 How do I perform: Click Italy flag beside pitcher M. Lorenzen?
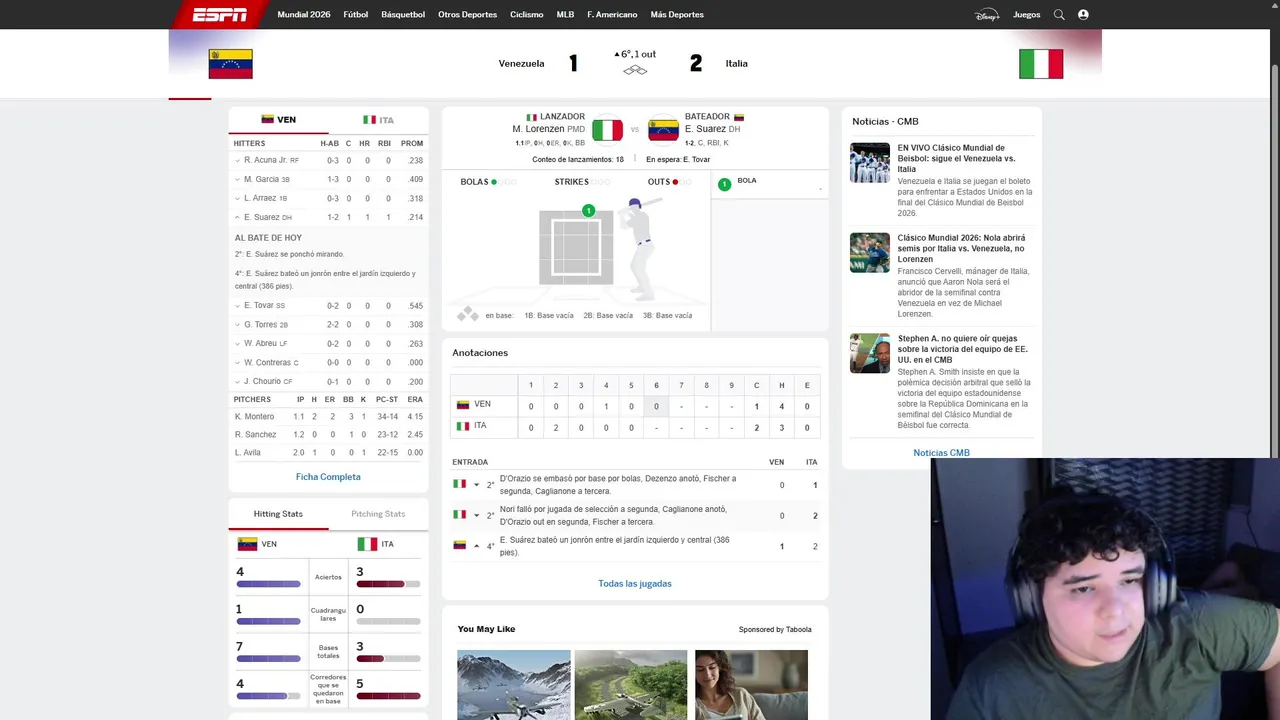[607, 130]
